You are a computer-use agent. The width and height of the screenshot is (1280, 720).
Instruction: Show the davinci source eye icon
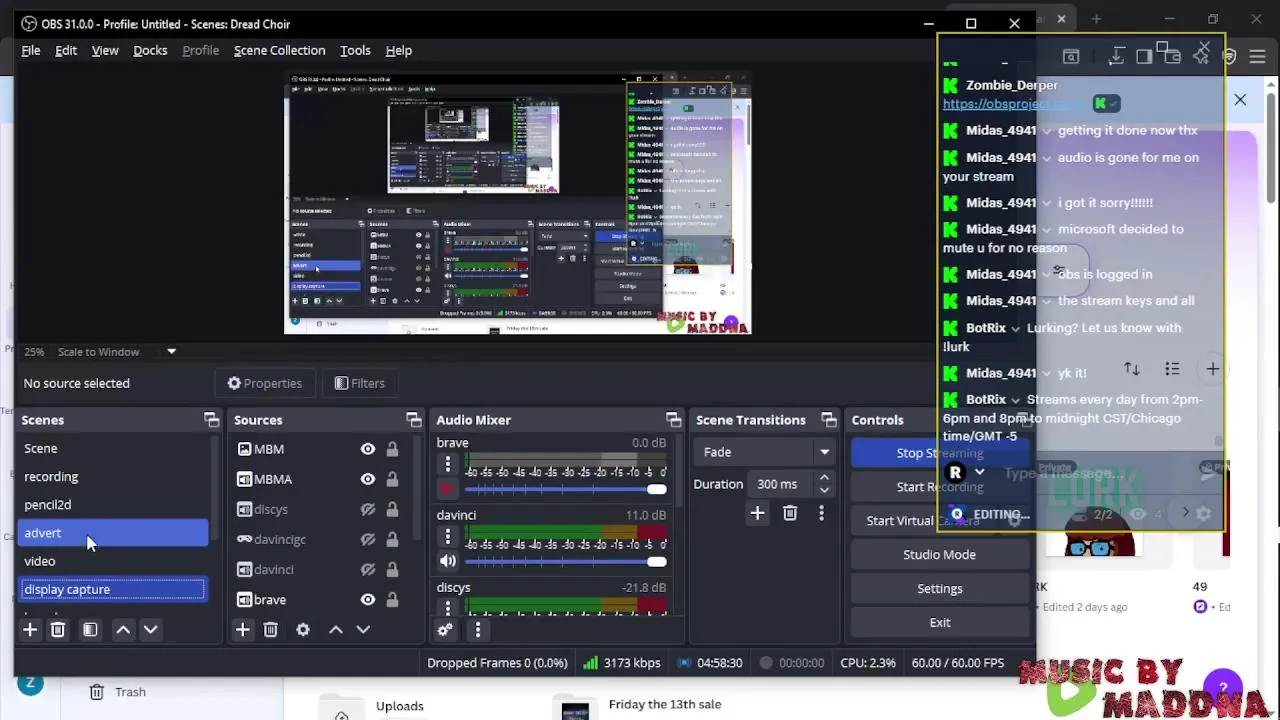point(368,569)
